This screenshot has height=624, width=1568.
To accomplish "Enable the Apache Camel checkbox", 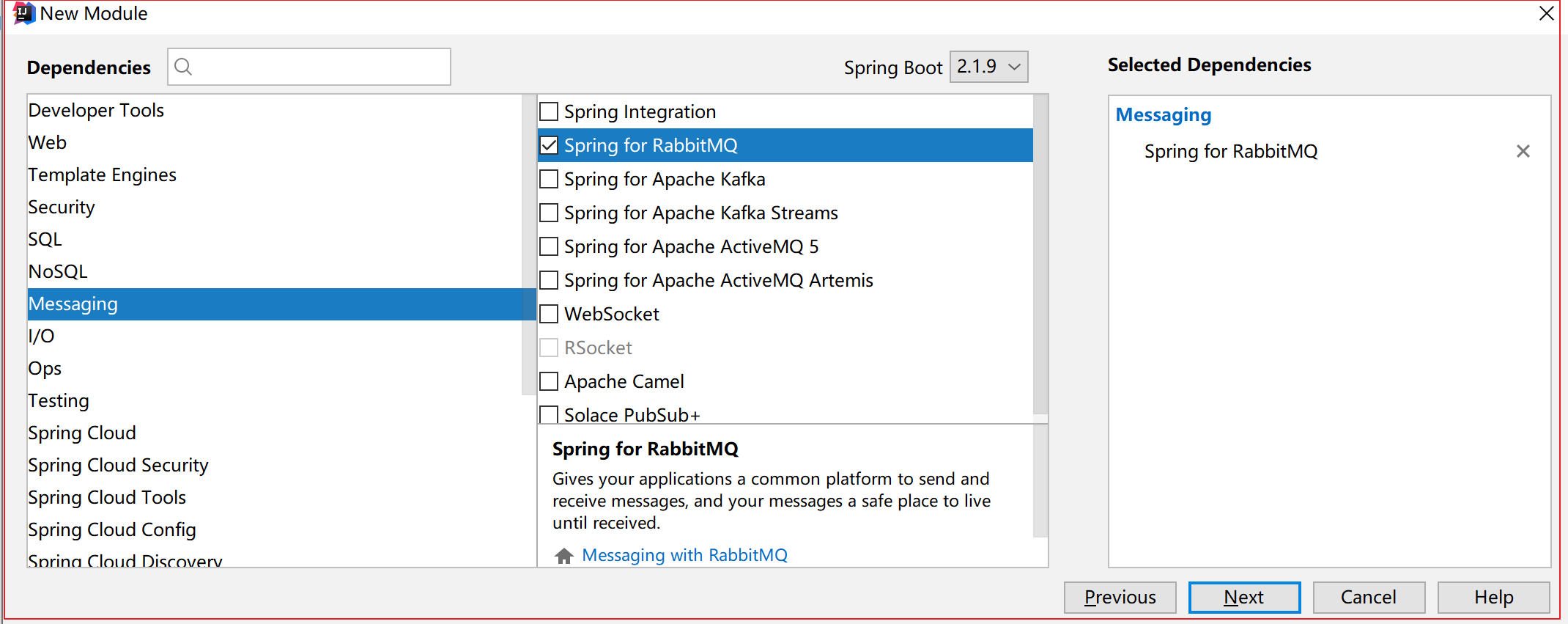I will click(x=549, y=381).
